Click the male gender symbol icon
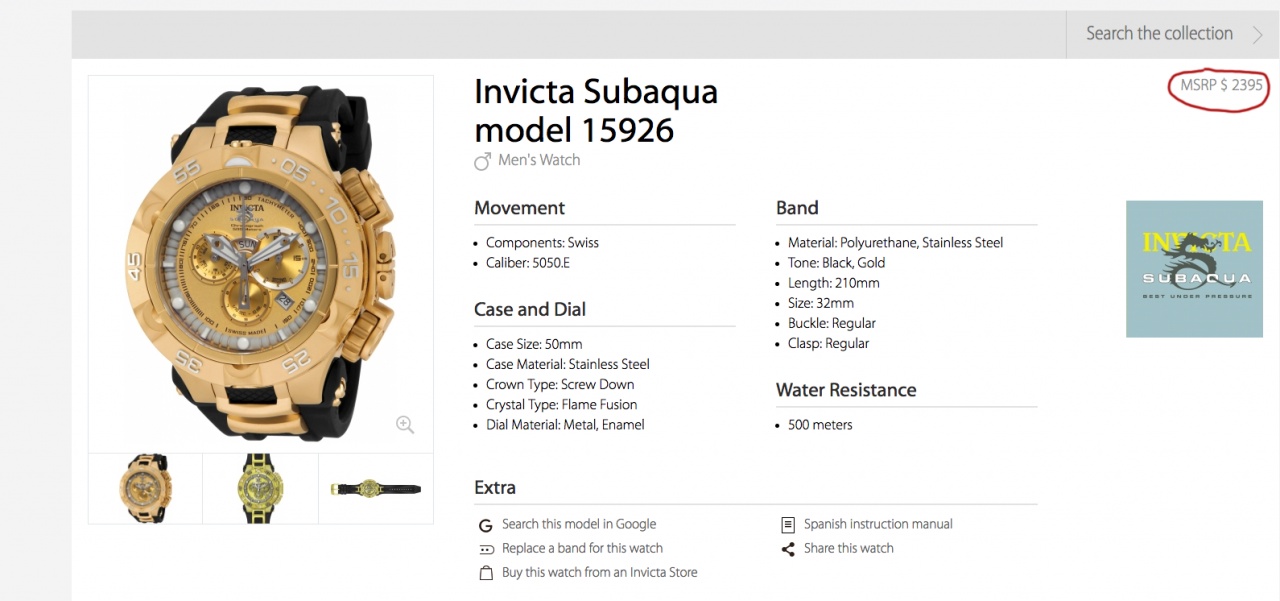The width and height of the screenshot is (1280, 601). pyautogui.click(x=482, y=161)
